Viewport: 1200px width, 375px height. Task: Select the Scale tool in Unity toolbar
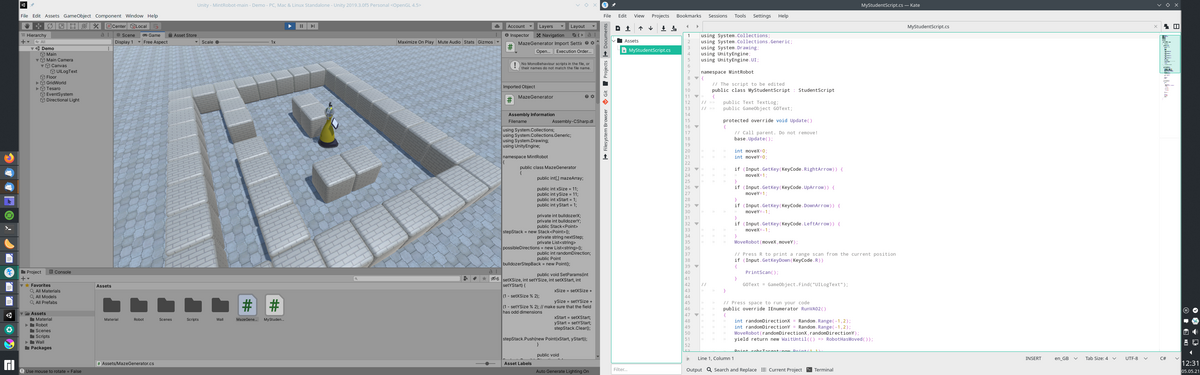point(61,26)
